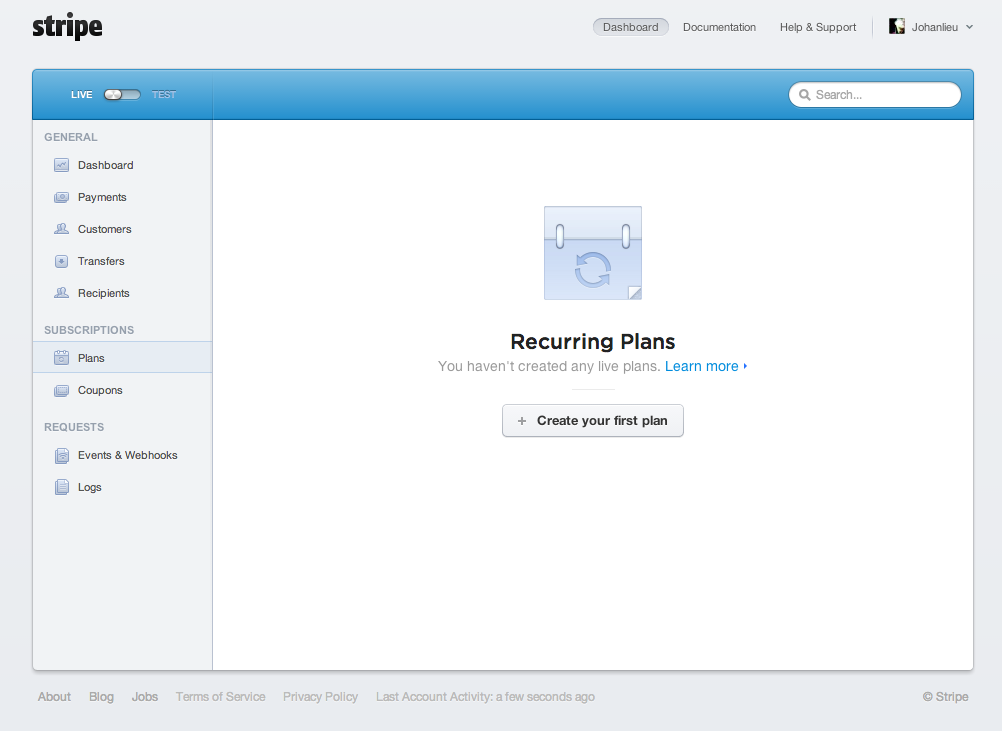Open the Terms of Service link
This screenshot has height=731, width=1002.
[220, 696]
